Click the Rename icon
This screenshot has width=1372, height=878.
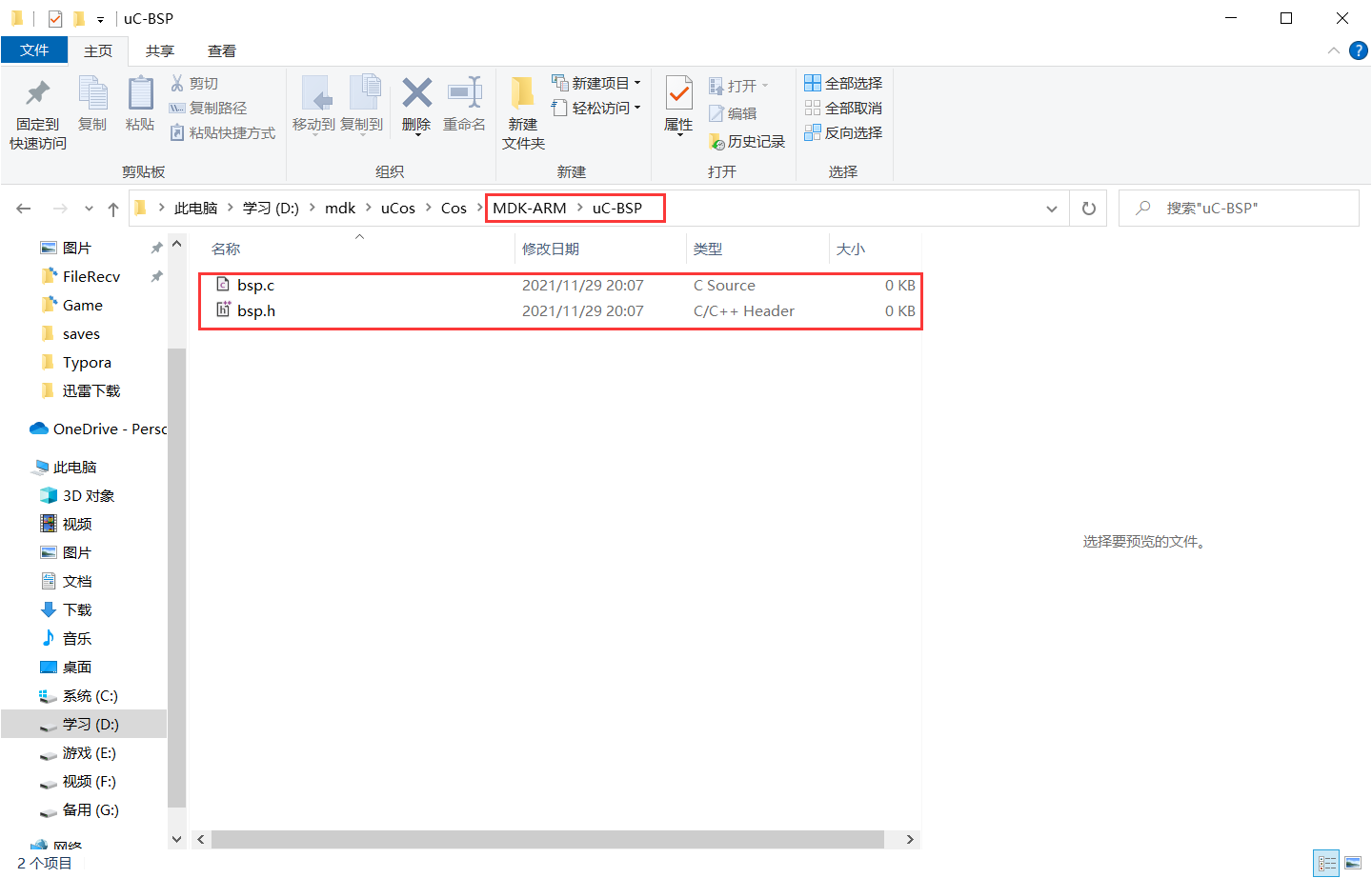click(464, 92)
